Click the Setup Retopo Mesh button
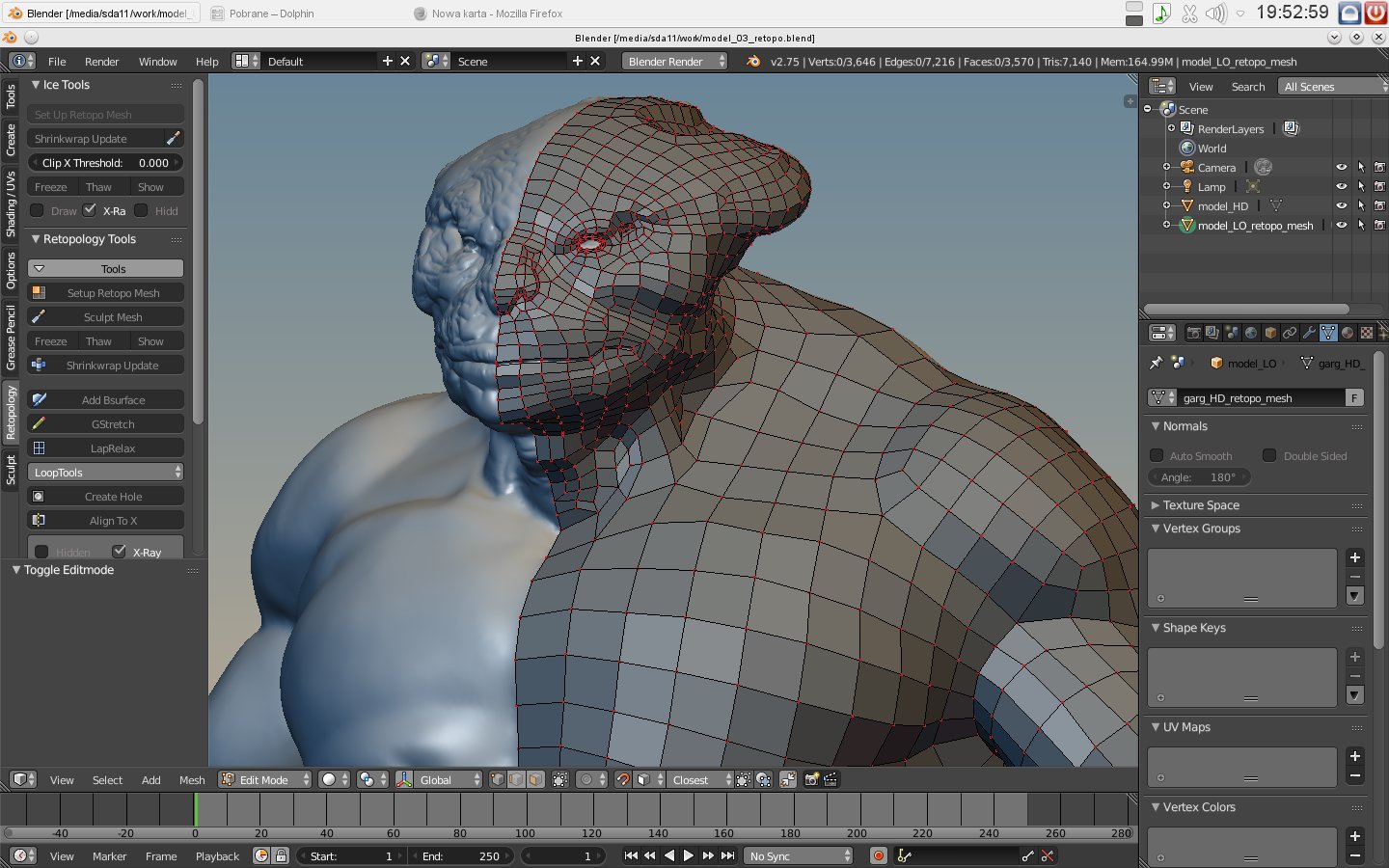1389x868 pixels. tap(106, 292)
